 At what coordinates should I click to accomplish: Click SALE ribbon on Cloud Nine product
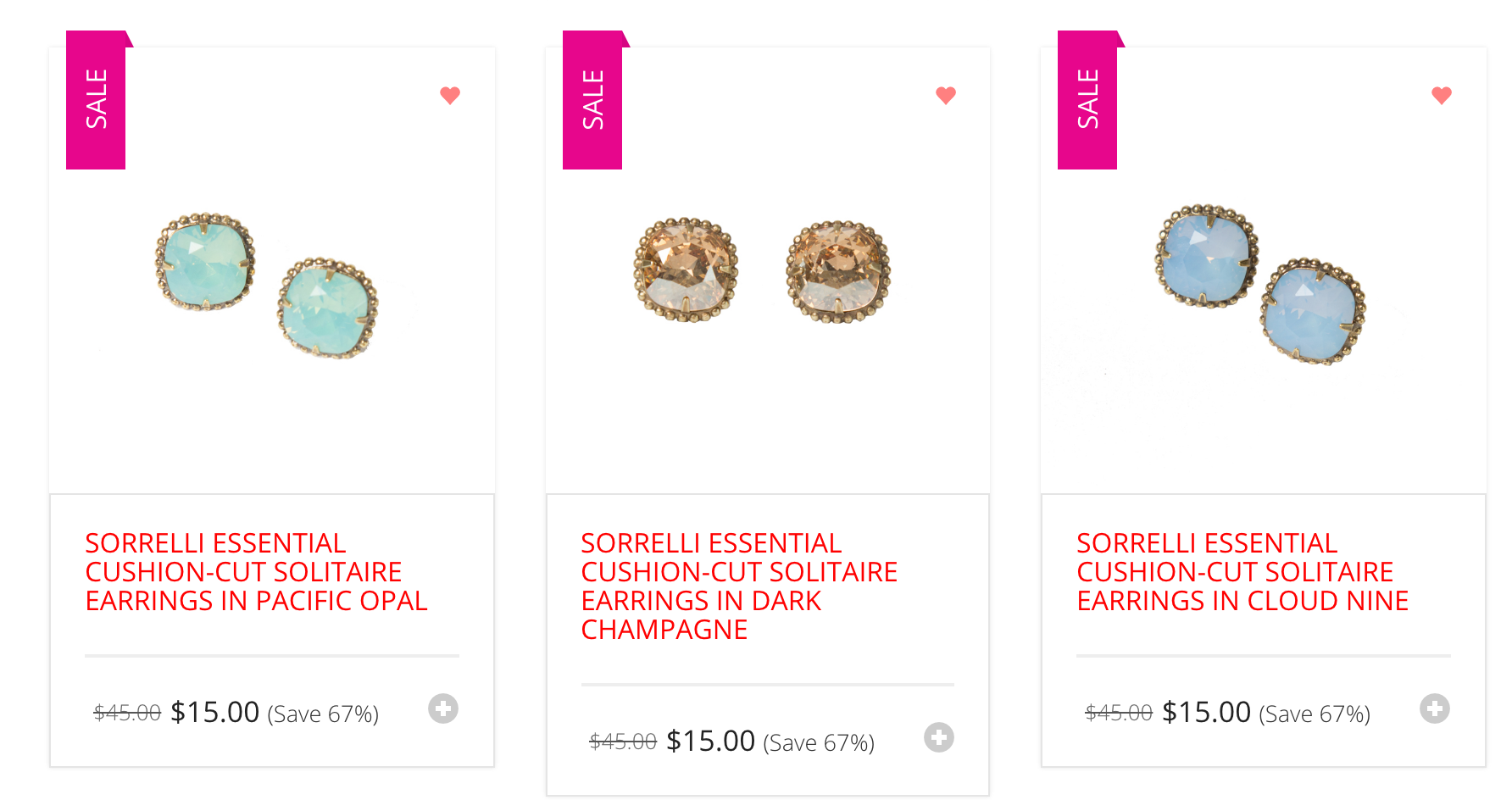(x=1087, y=100)
